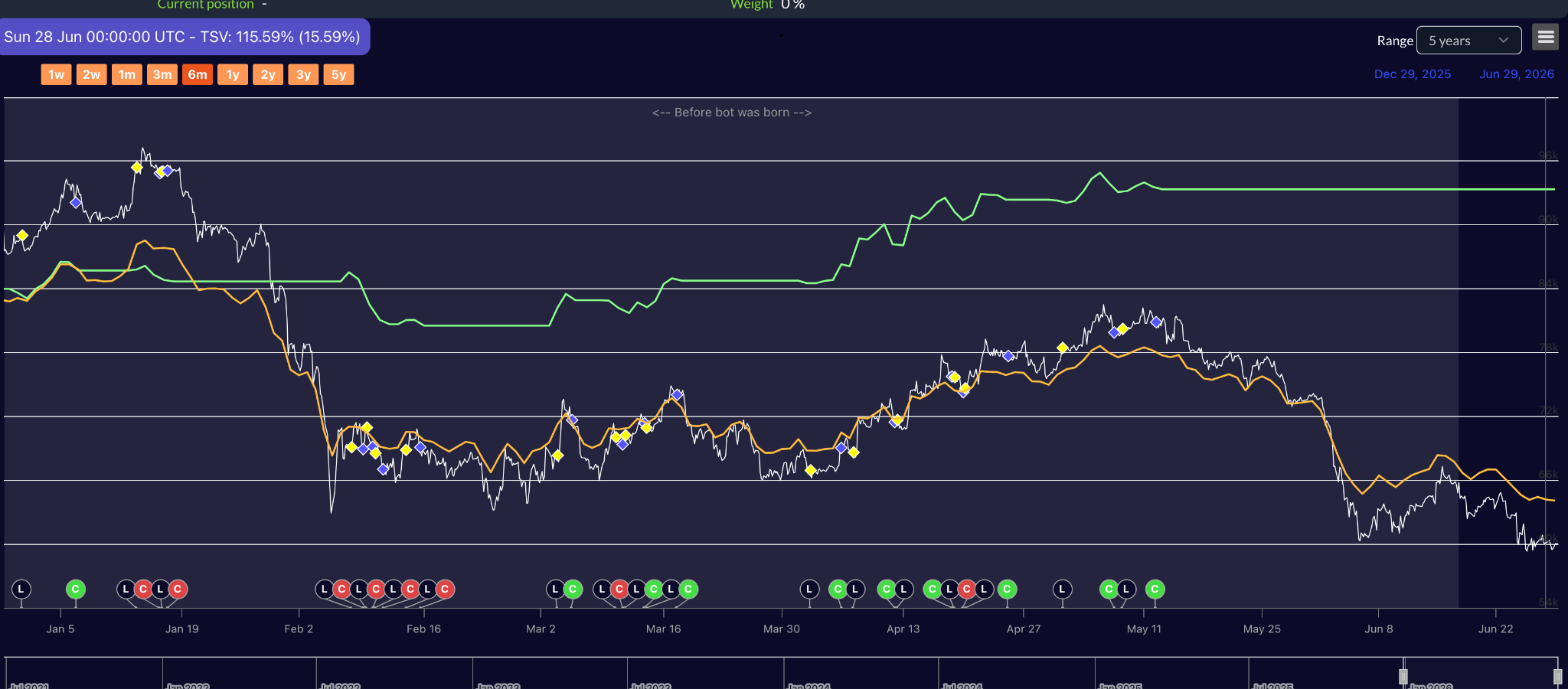Select the 1w zoom button

pos(56,74)
